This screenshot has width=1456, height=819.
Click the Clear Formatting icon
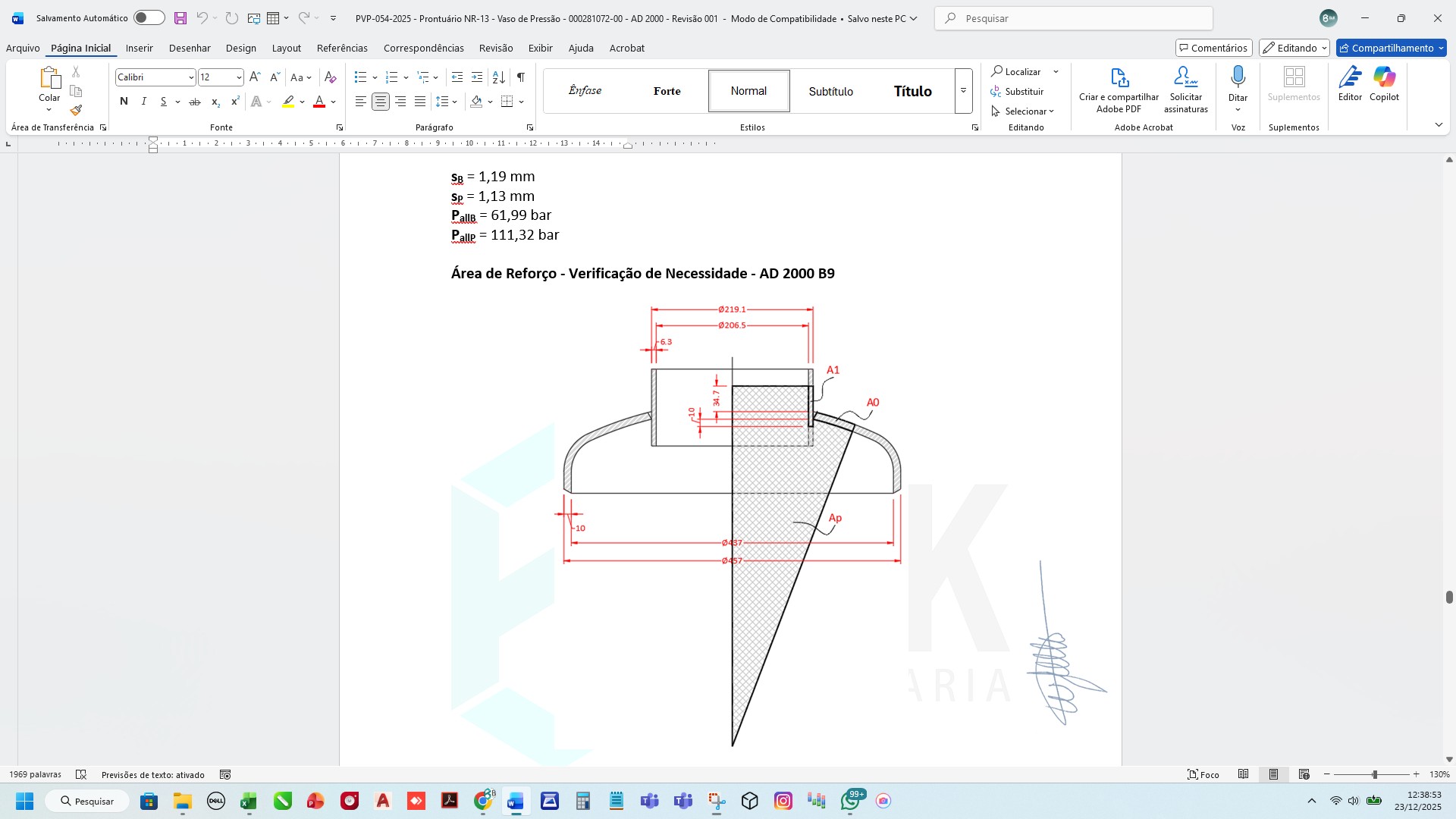point(330,77)
